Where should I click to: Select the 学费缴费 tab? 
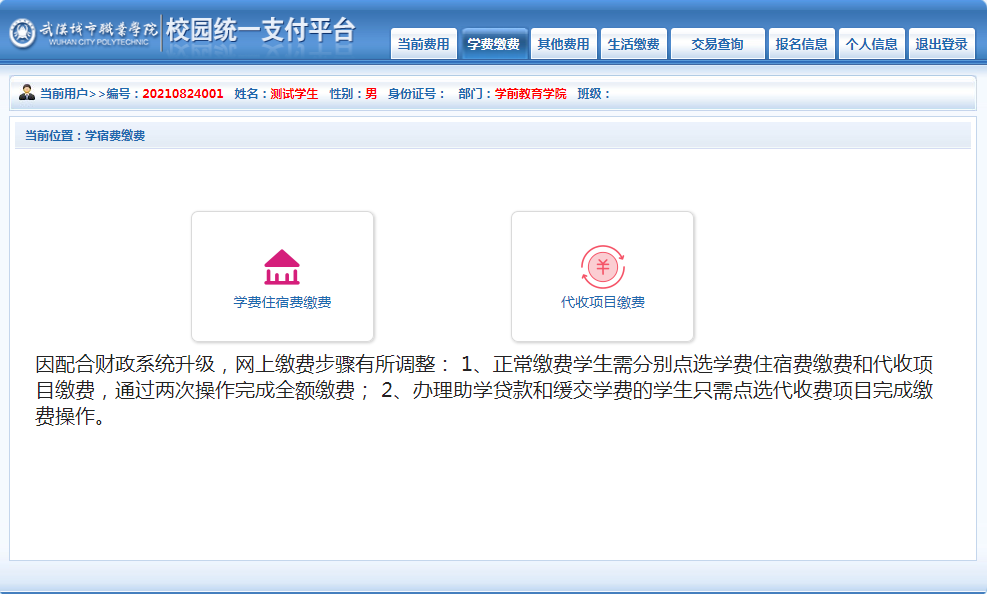[493, 44]
